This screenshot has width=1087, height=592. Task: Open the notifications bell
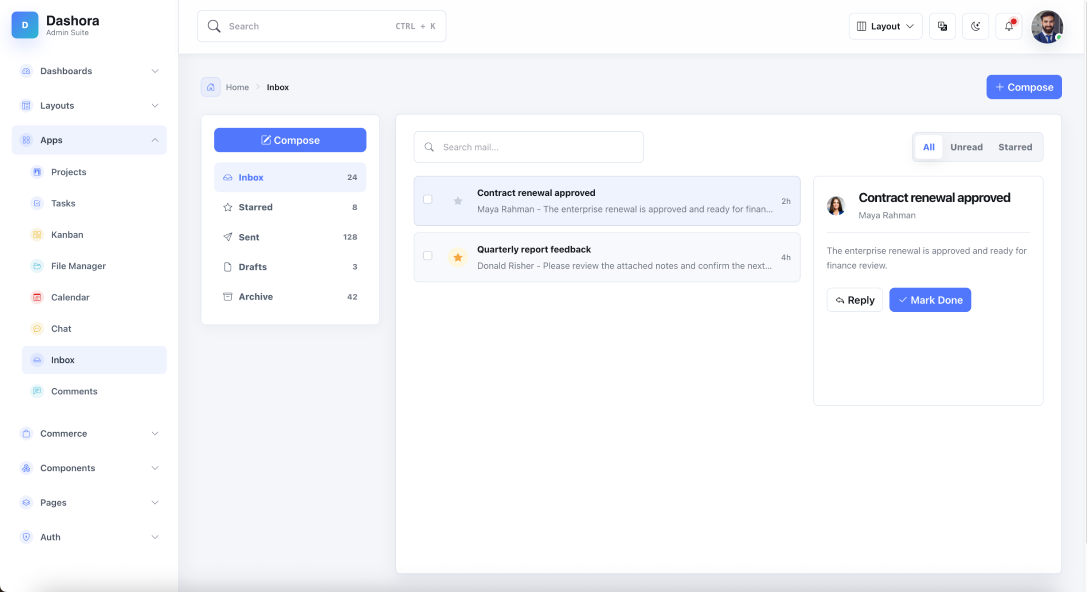click(1009, 26)
